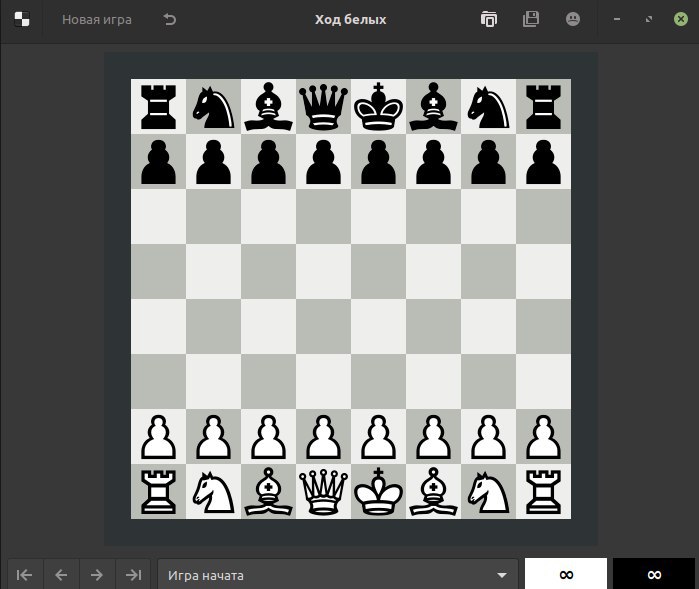Click the black pawn on a7
This screenshot has height=589, width=699.
158,161
